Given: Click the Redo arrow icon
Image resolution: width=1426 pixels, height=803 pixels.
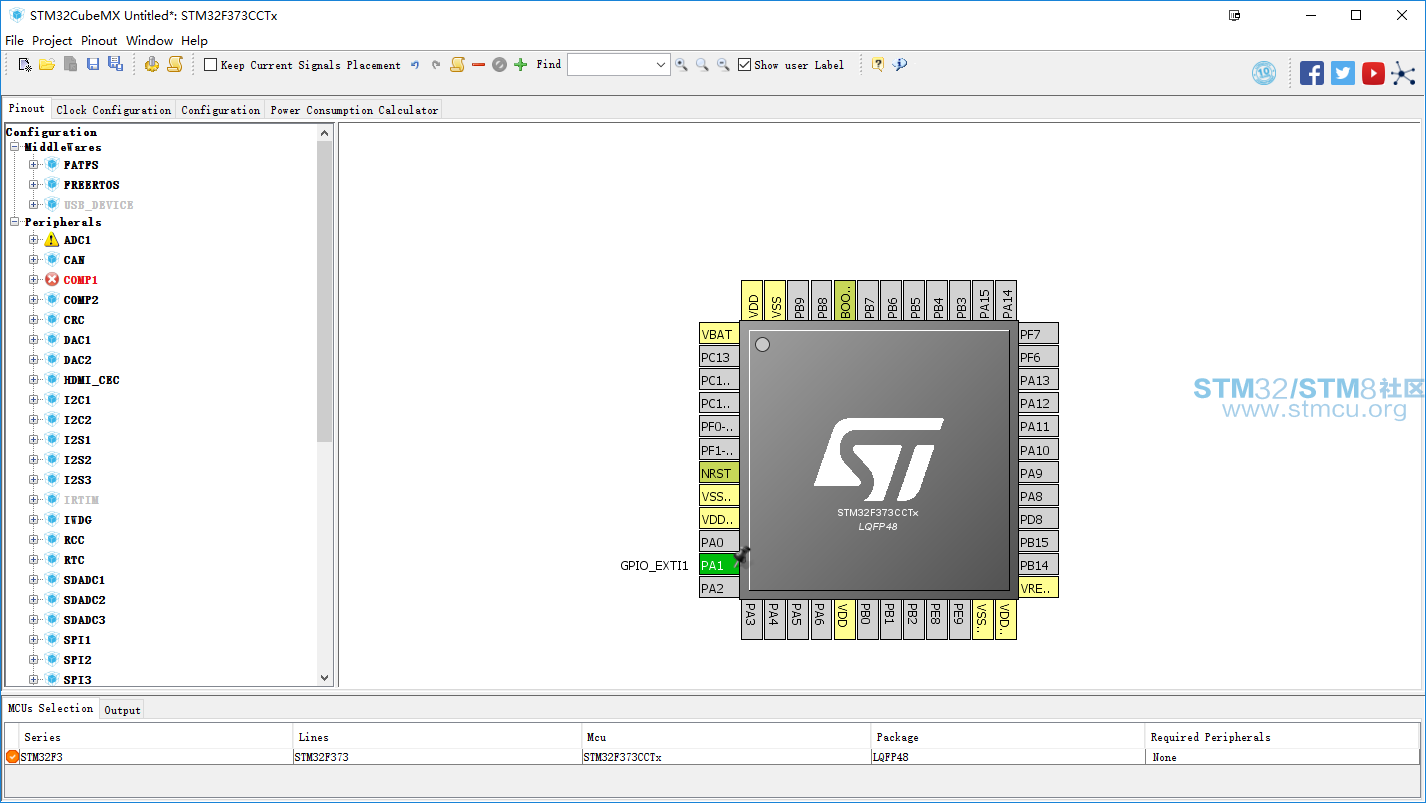Looking at the screenshot, I should 436,65.
